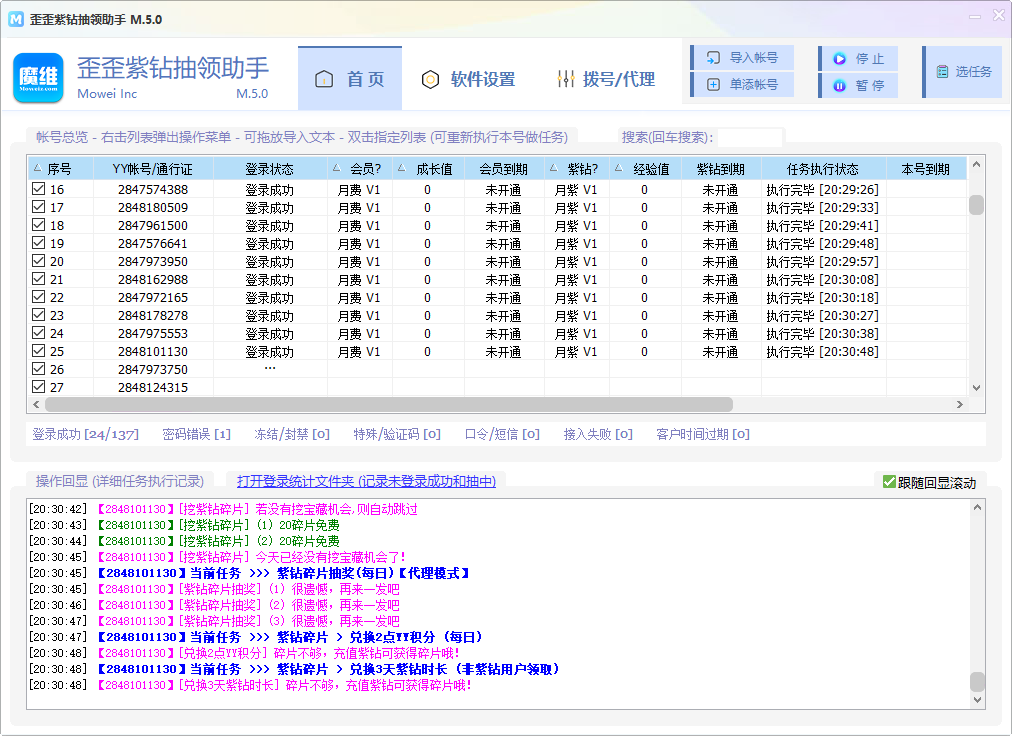Select account 2848124315 in the list
Viewport: 1012px width, 736px height.
153,387
